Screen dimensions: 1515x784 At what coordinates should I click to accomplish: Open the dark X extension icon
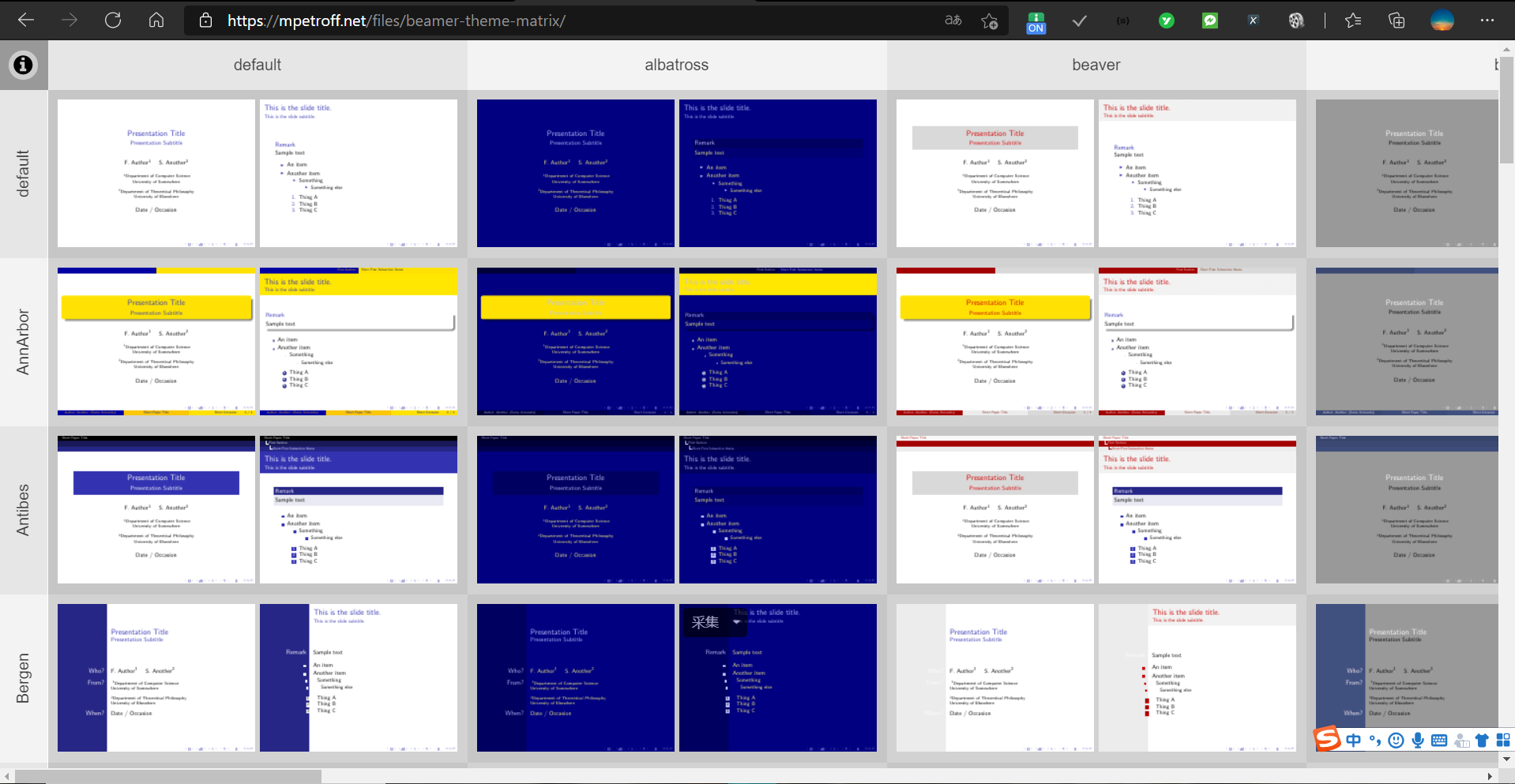[x=1253, y=21]
